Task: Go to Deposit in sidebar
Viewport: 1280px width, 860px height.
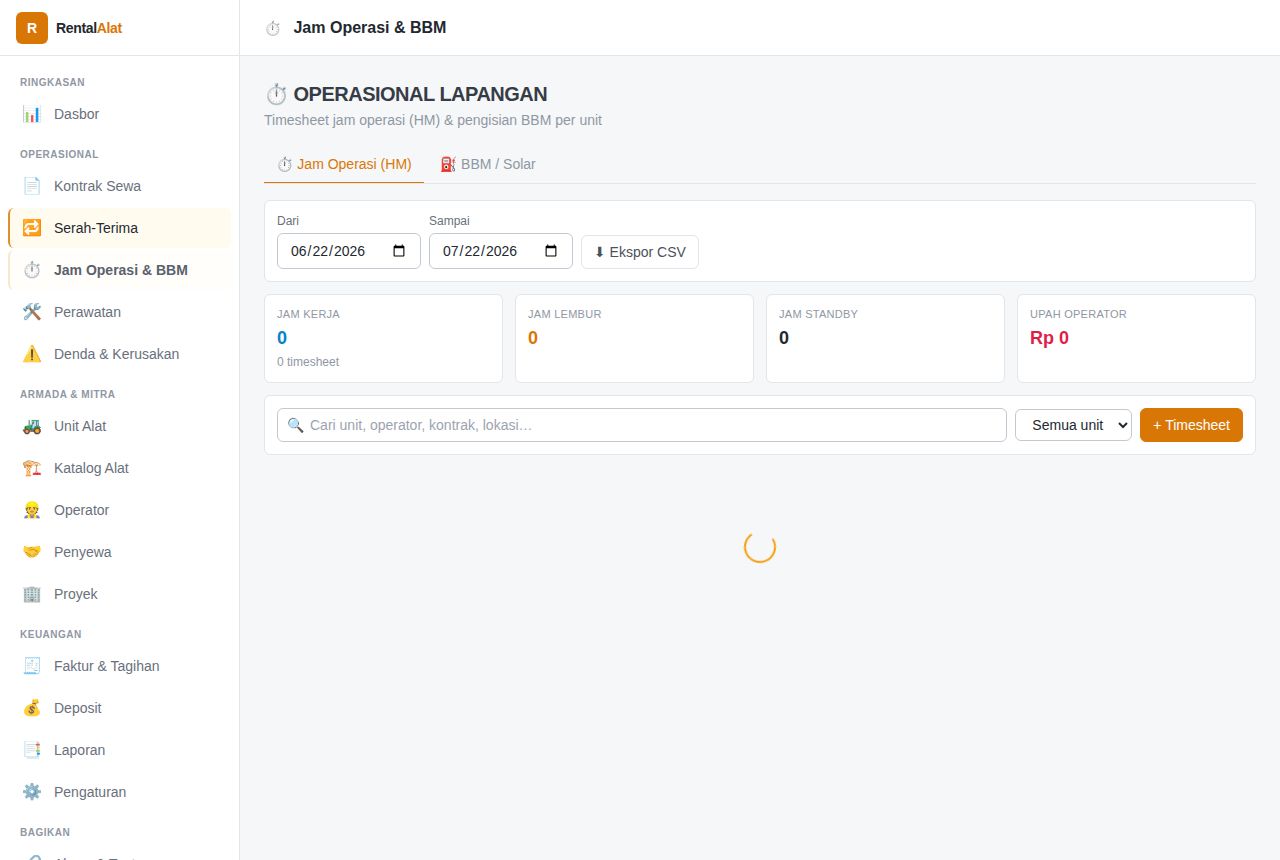Action: (120, 708)
